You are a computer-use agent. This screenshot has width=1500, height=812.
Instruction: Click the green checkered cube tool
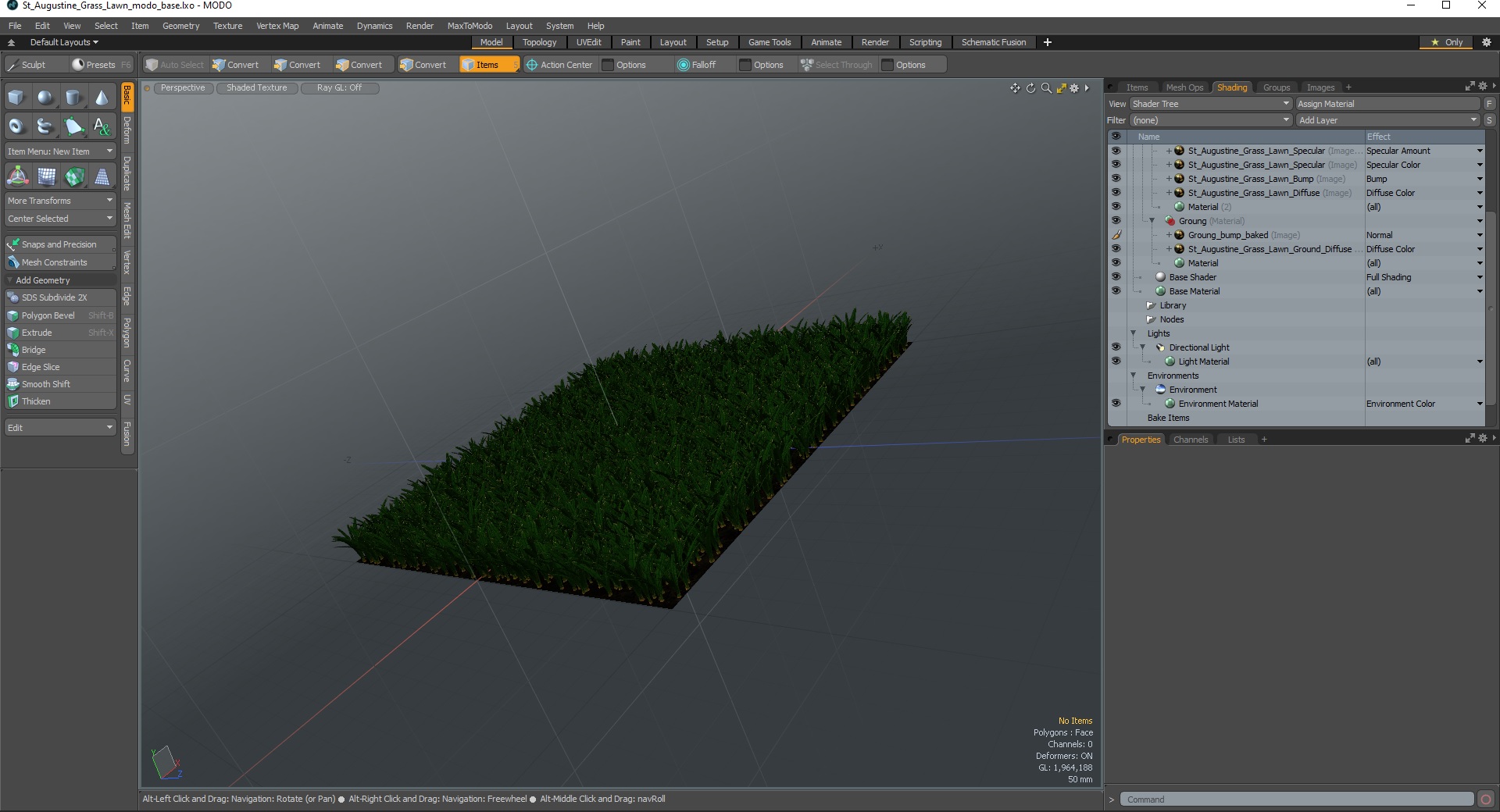coord(74,176)
